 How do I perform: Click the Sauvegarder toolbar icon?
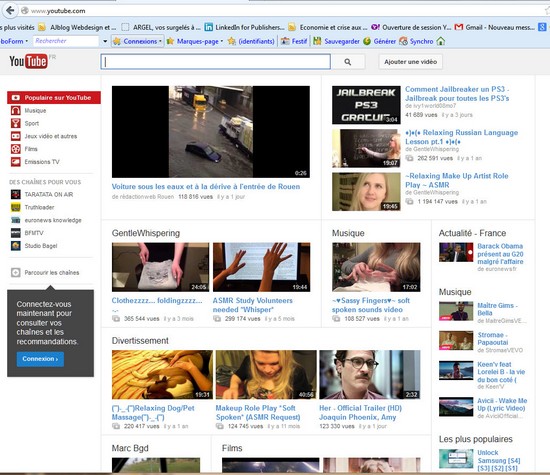tap(317, 41)
